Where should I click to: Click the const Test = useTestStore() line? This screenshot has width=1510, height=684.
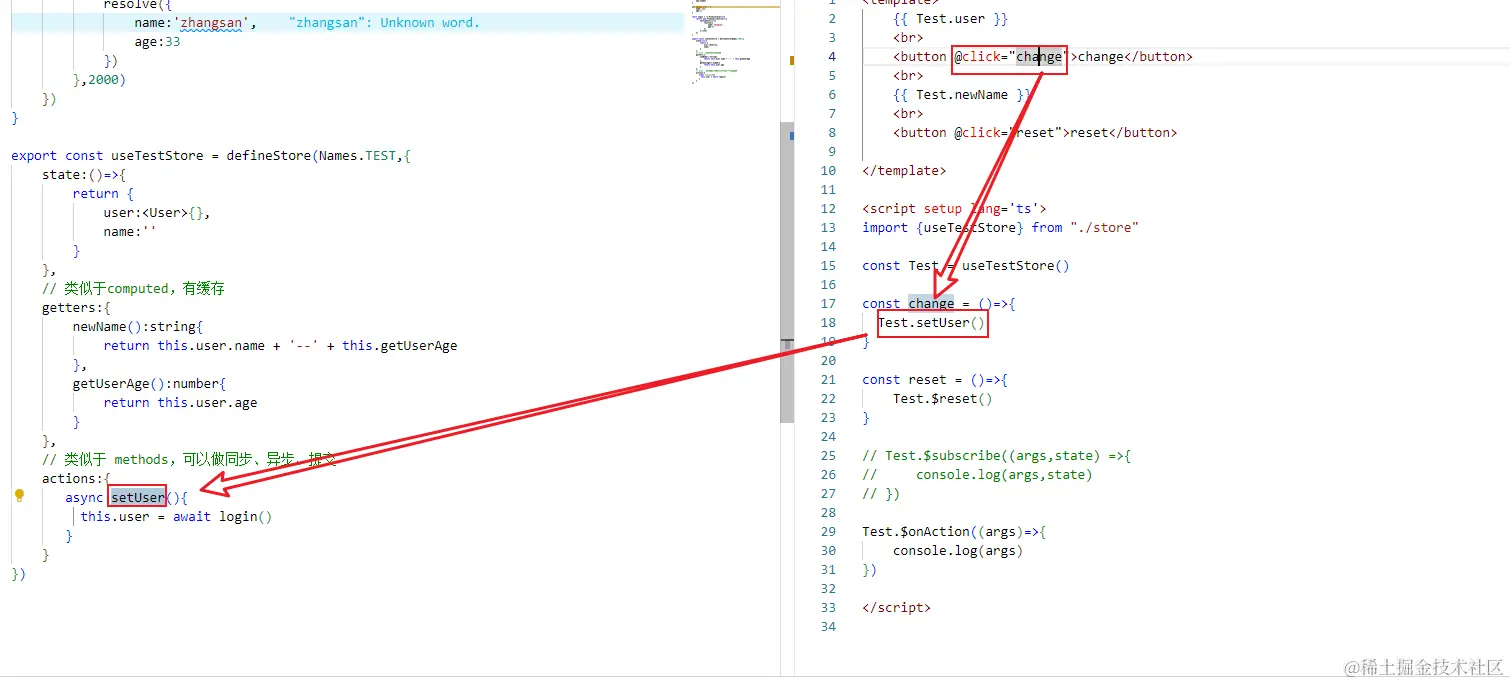click(966, 265)
